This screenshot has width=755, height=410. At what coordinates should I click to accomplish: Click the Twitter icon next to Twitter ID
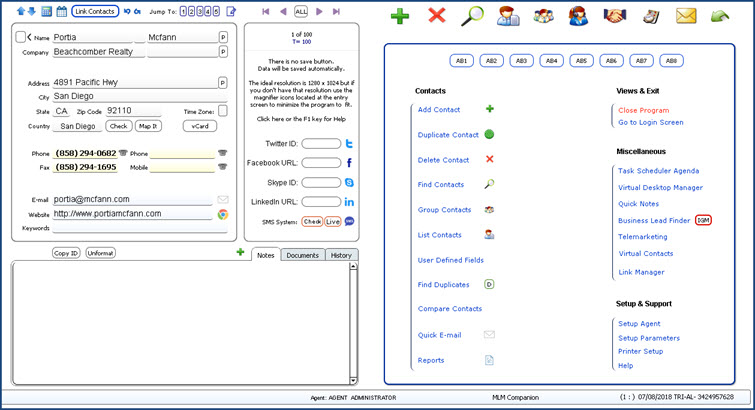click(349, 144)
